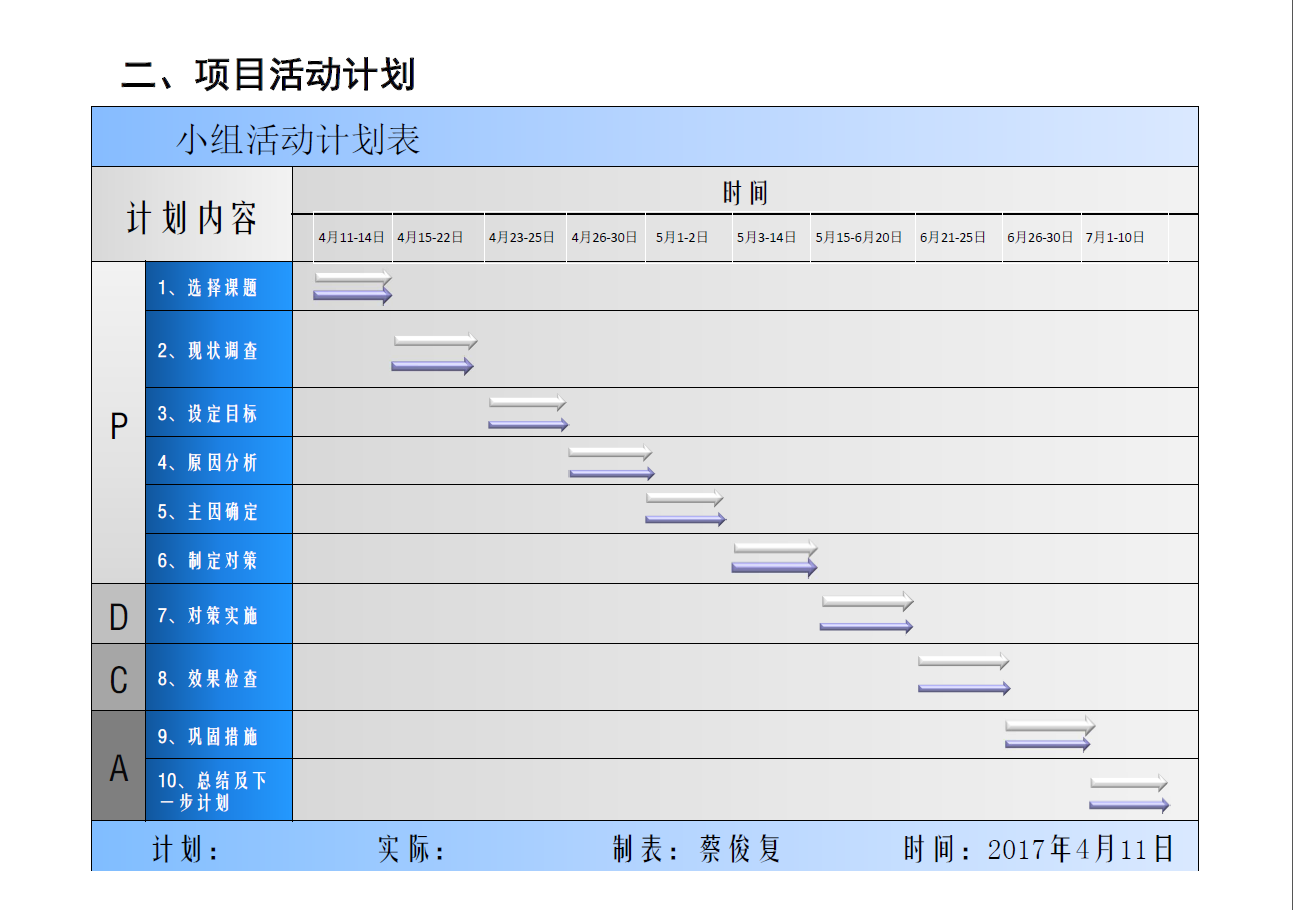Viewport: 1293px width, 910px height.
Task: Select blue actual arrow in 主因确定 row
Action: [686, 519]
